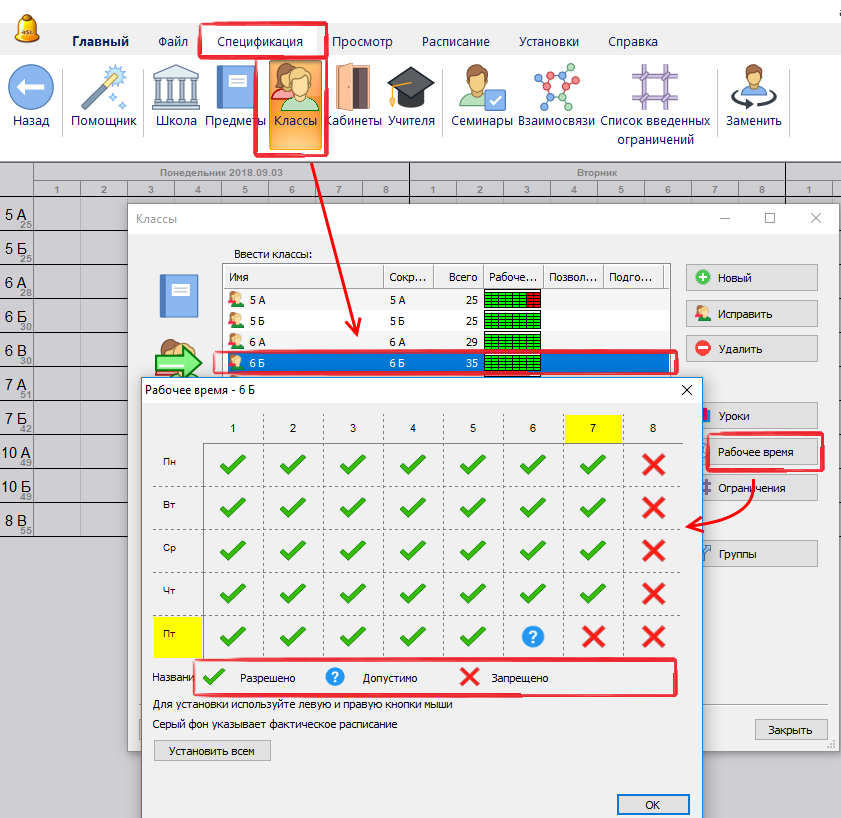Select the Предметы book icon
841x818 pixels.
[235, 88]
